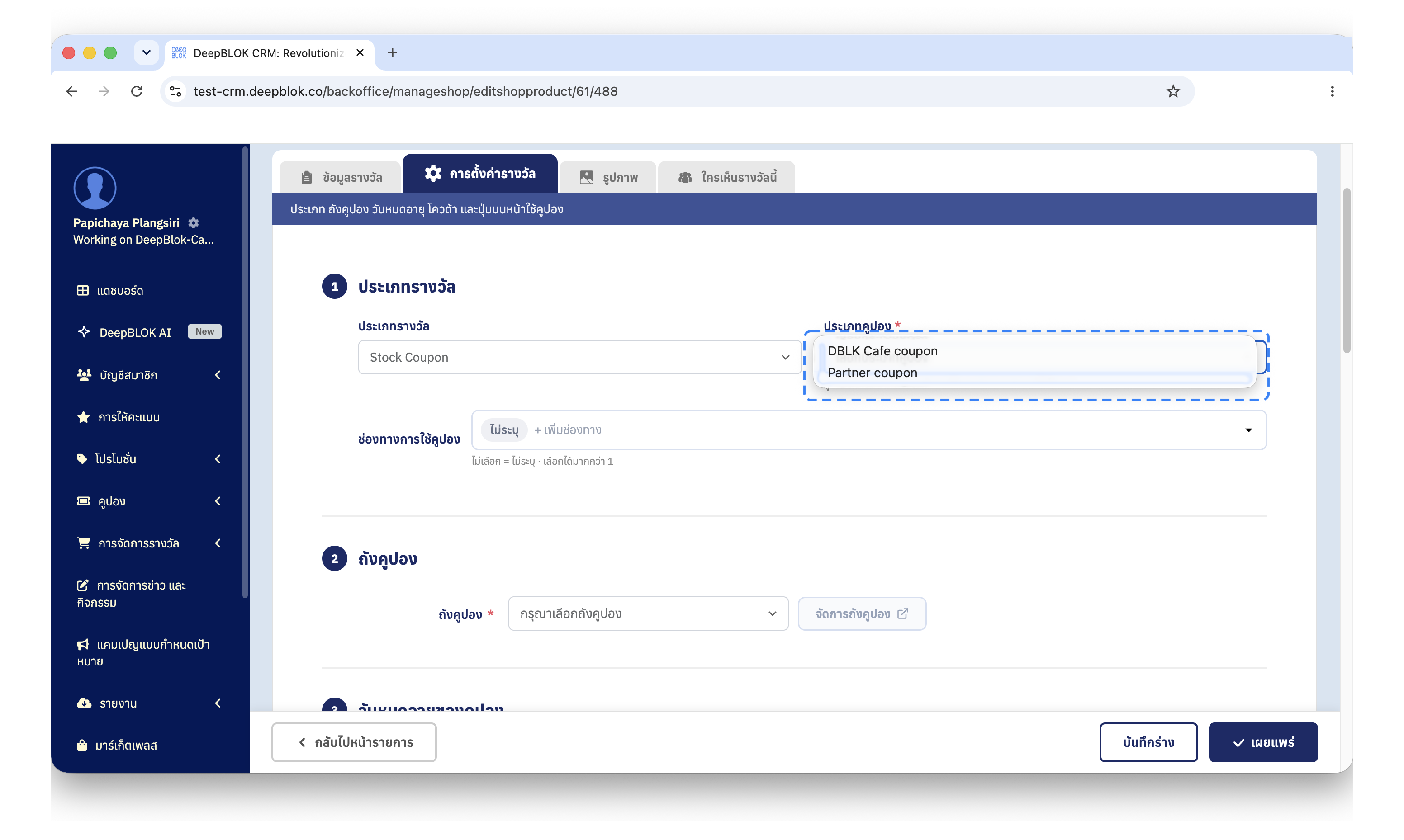Click the เพิ่มช่องทาง input field
This screenshot has height=840, width=1404.
pos(568,429)
